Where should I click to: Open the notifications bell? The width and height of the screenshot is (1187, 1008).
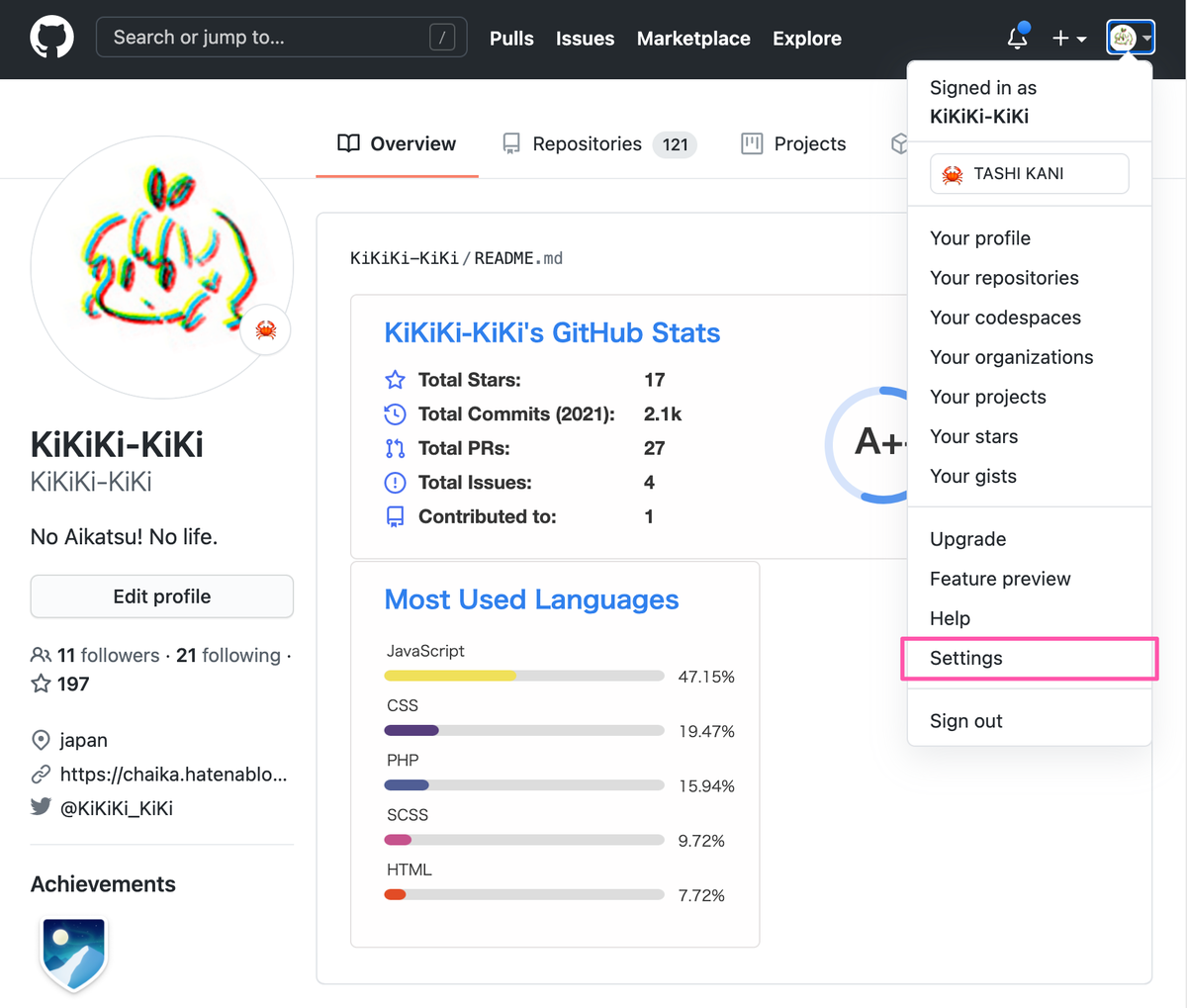1017,38
